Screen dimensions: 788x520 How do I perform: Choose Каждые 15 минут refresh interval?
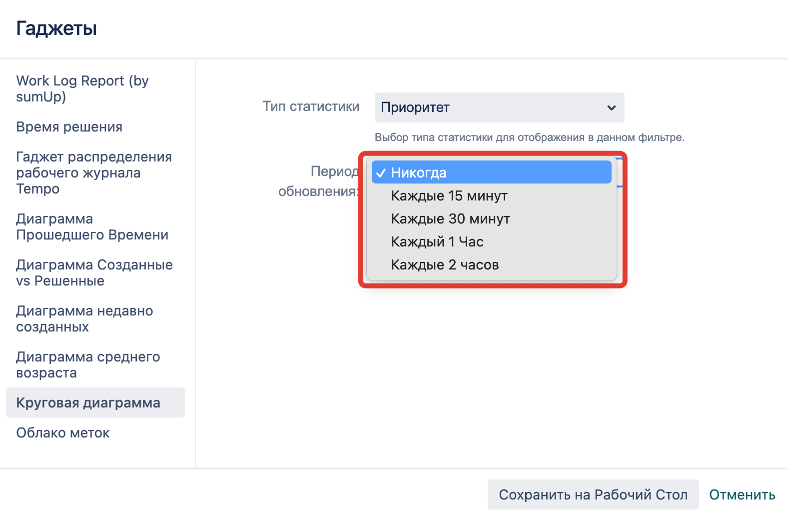(x=450, y=196)
